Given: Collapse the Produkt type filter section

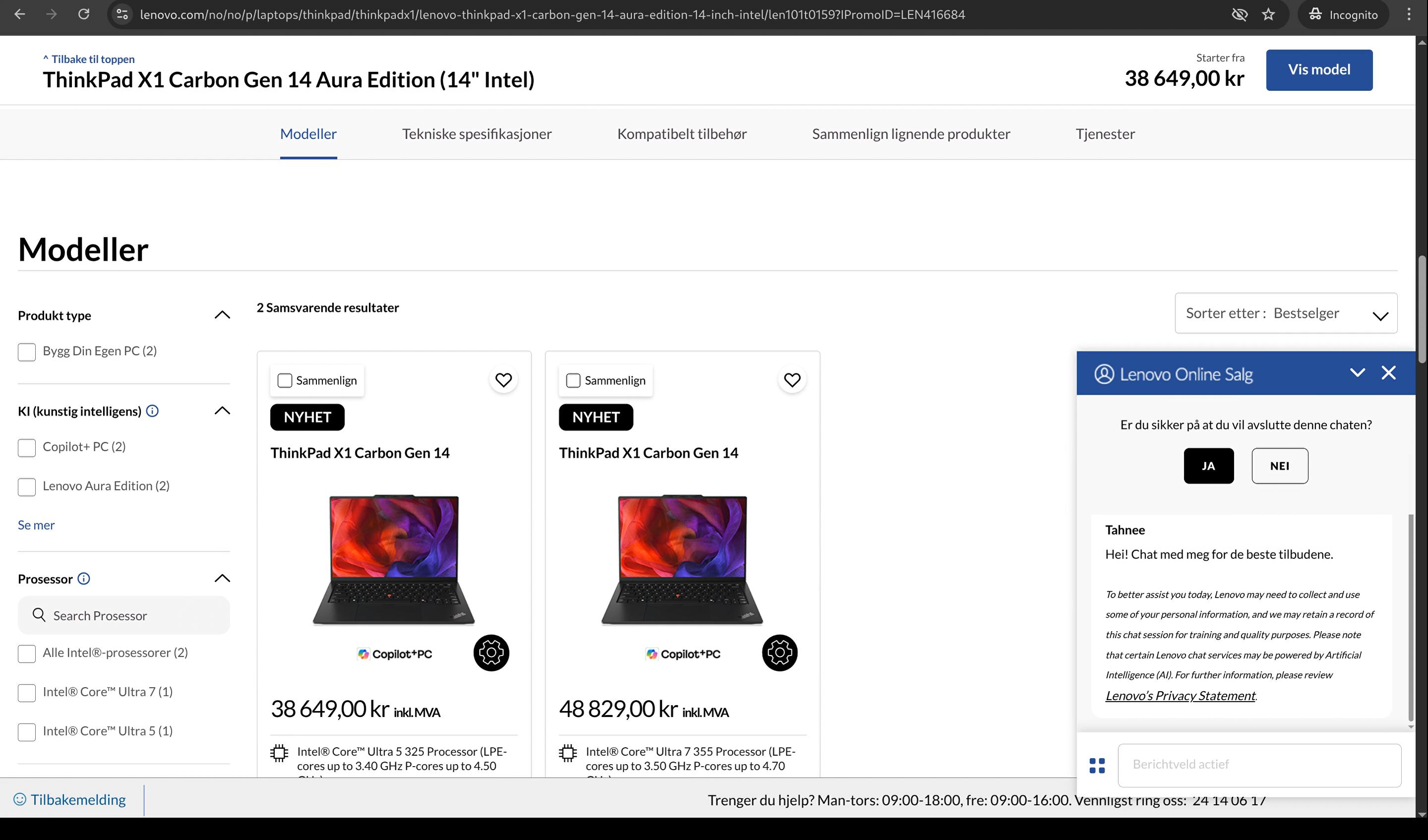Looking at the screenshot, I should click(222, 315).
